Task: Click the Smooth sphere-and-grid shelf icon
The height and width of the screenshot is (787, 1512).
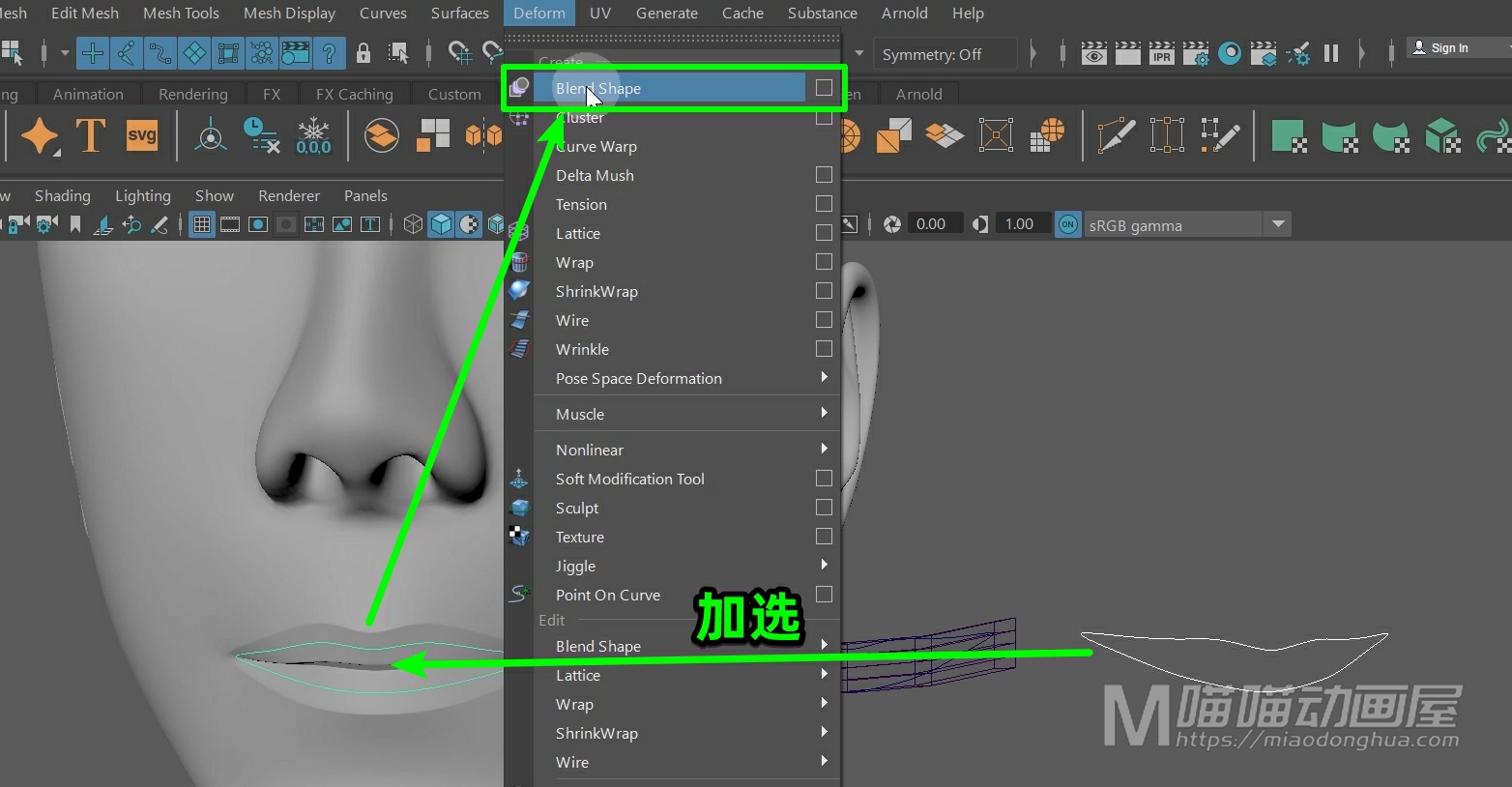Action: pos(1047,135)
